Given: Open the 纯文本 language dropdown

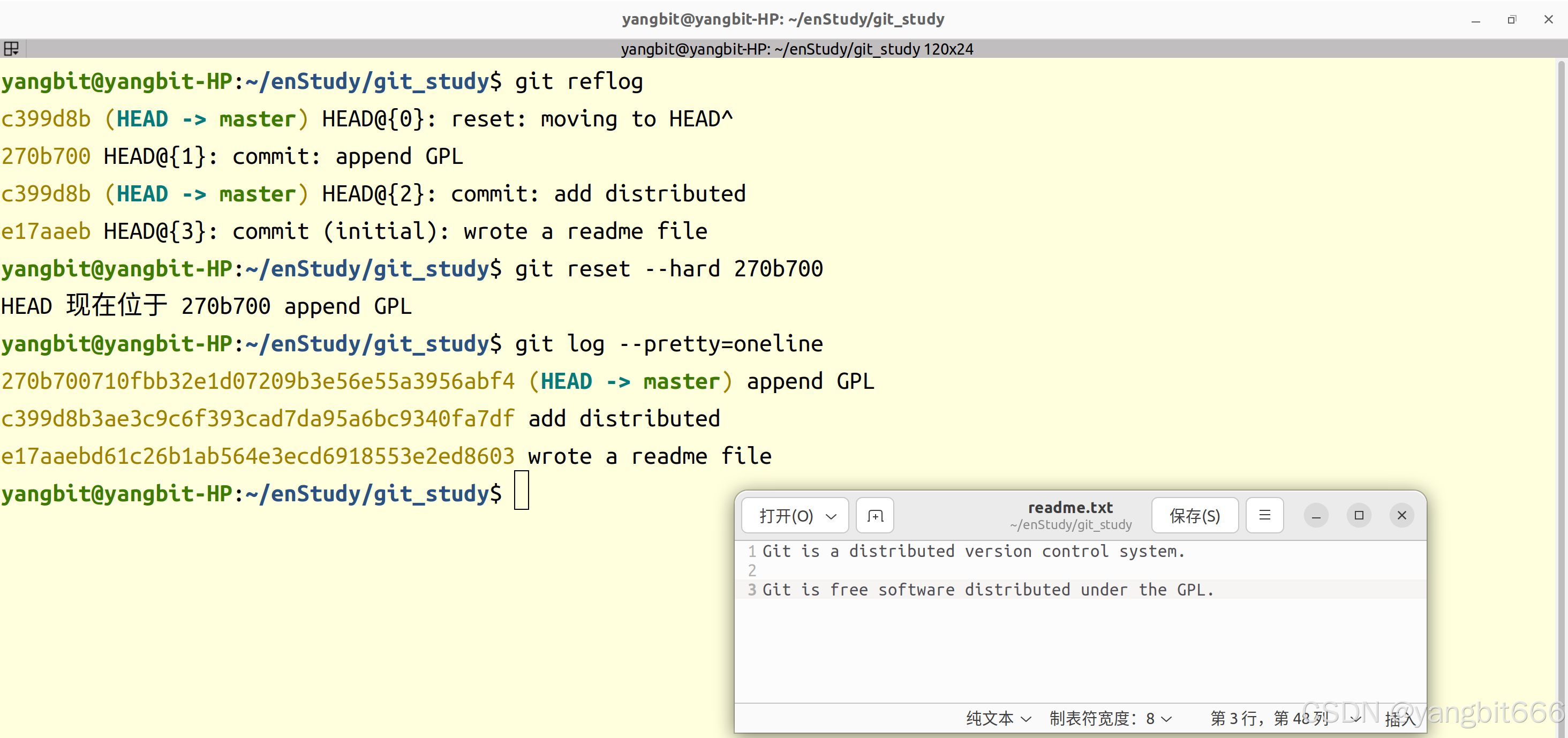Looking at the screenshot, I should (x=998, y=719).
